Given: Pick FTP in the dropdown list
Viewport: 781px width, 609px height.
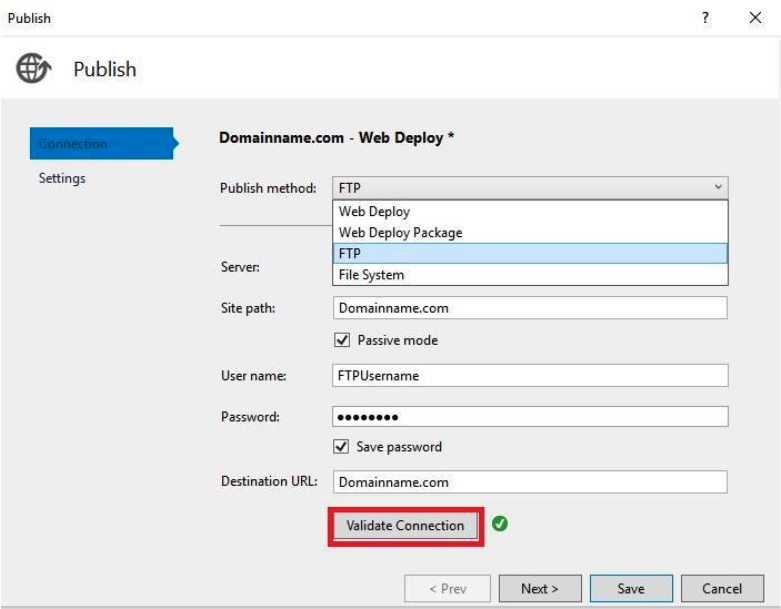Looking at the screenshot, I should [x=530, y=253].
